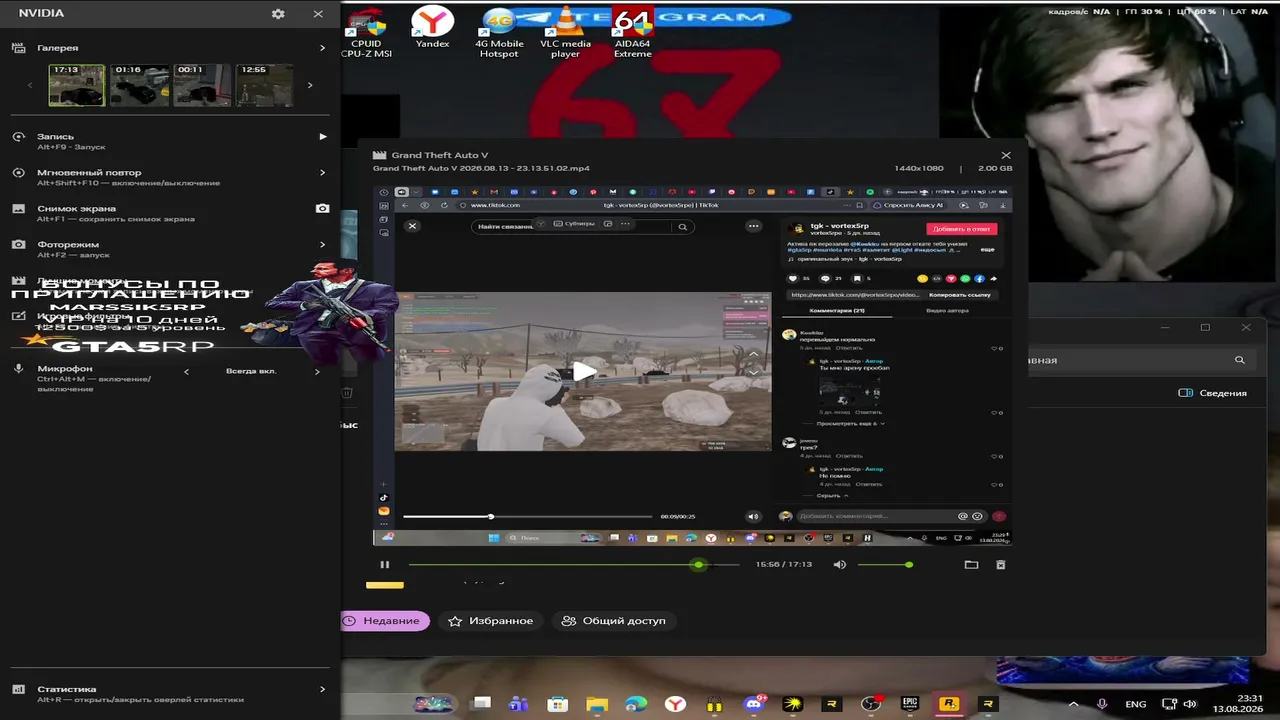Switch to the Недавние tab

(x=385, y=621)
